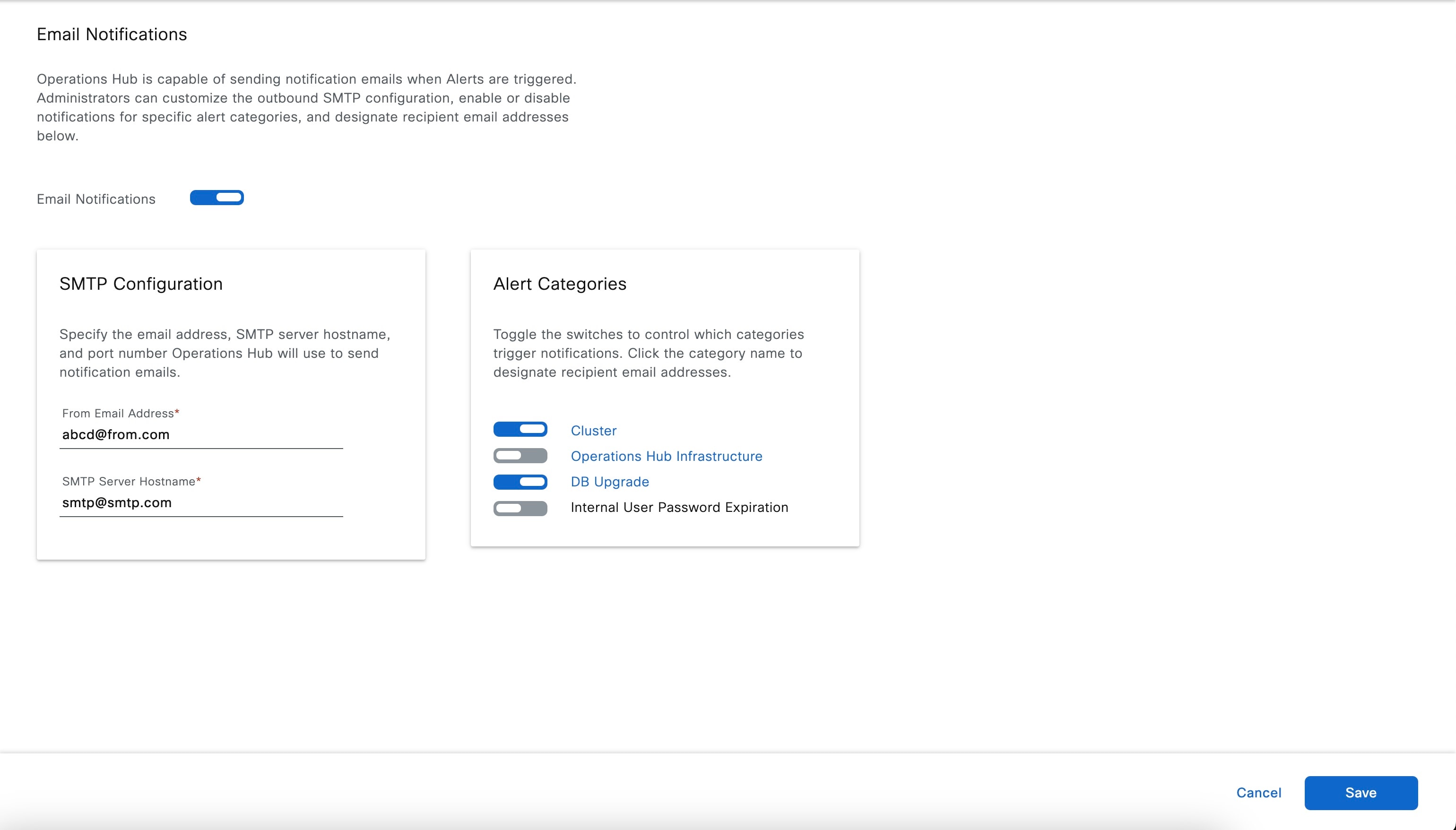1456x830 pixels.
Task: Turn off the DB Upgrade toggle
Action: click(x=520, y=482)
